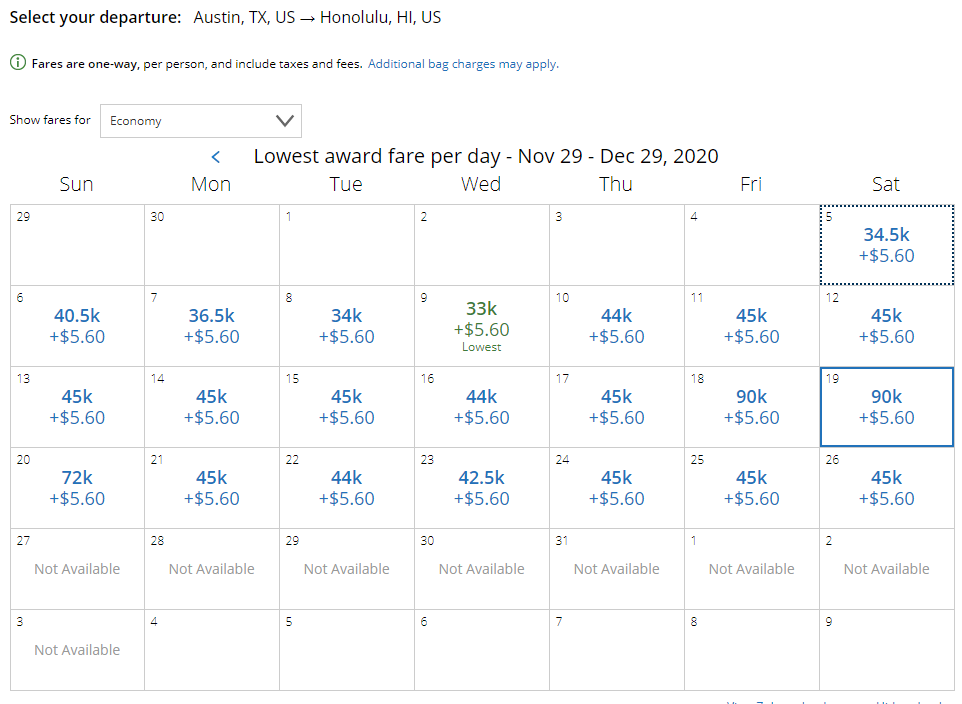Open the Show fares for Economy box
This screenshot has width=962, height=704.
click(x=201, y=121)
